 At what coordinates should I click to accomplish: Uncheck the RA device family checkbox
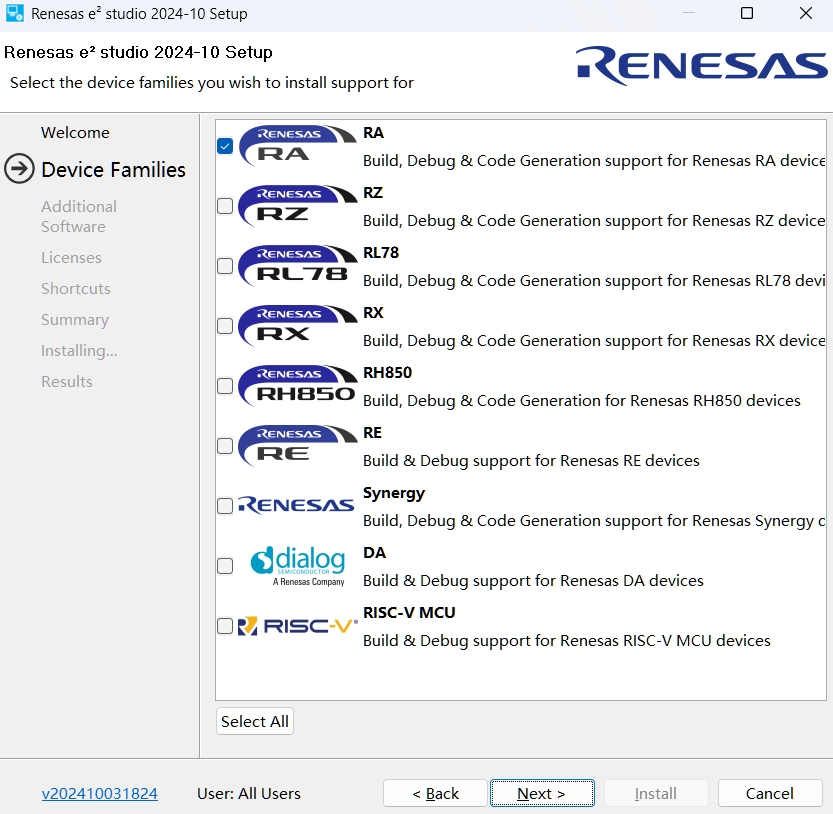tap(225, 146)
